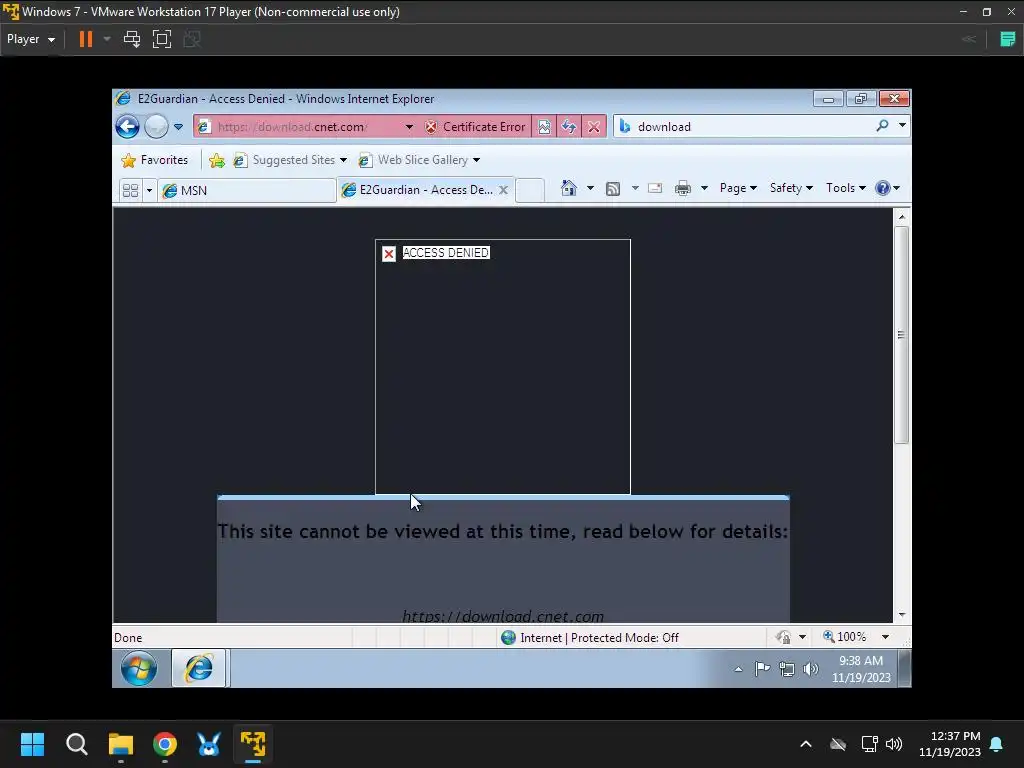Click the VMware pause/suspend button
The image size is (1024, 768).
click(86, 39)
